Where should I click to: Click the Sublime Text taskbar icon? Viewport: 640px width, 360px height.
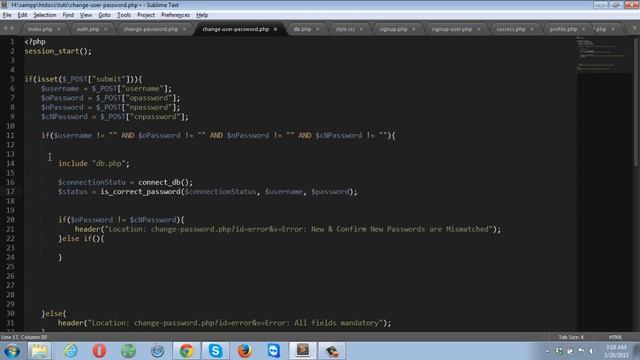click(302, 351)
